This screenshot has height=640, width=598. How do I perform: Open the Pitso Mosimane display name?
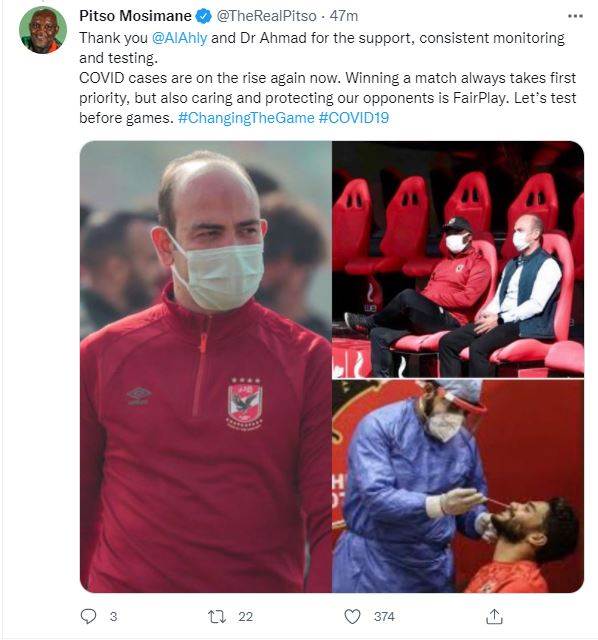click(x=135, y=16)
